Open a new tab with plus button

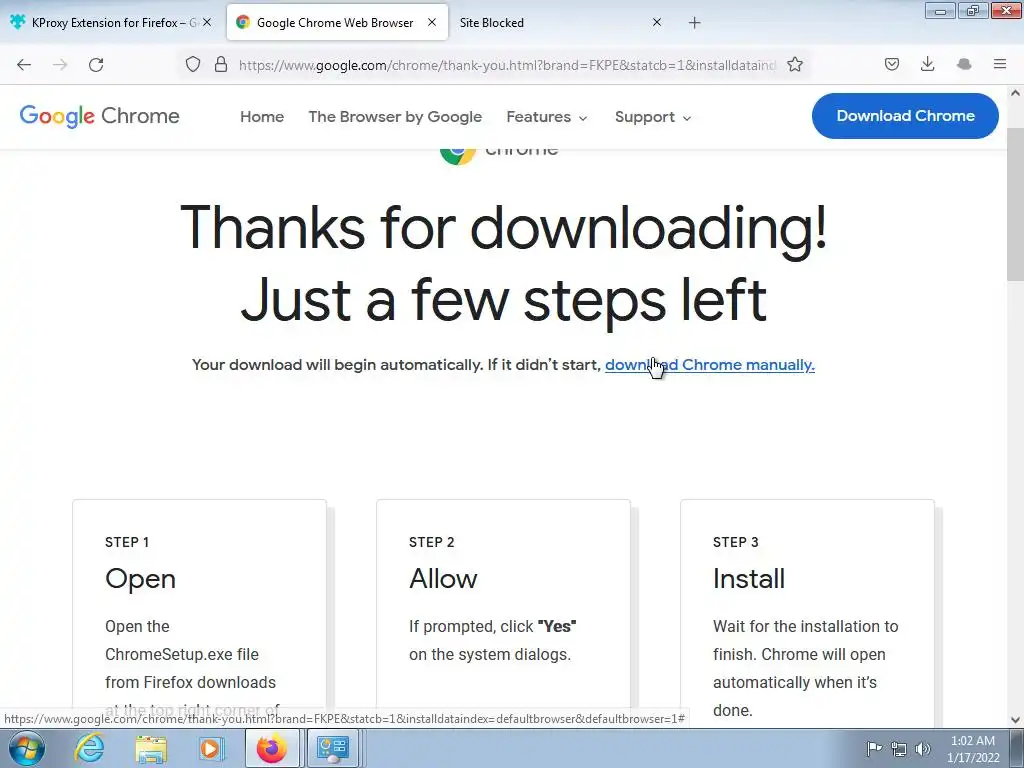(x=694, y=23)
